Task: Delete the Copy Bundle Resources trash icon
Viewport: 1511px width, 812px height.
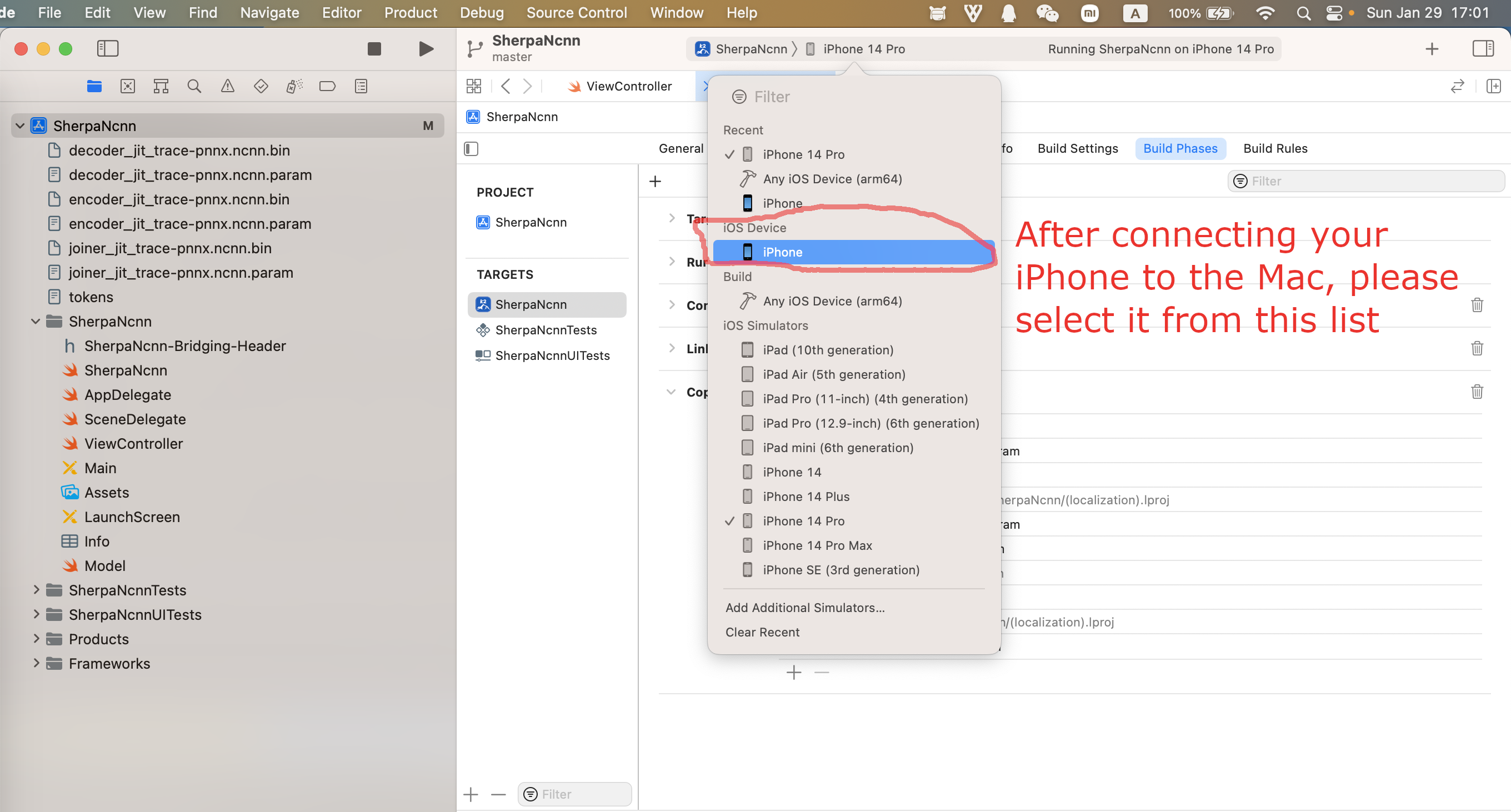Action: click(1477, 392)
